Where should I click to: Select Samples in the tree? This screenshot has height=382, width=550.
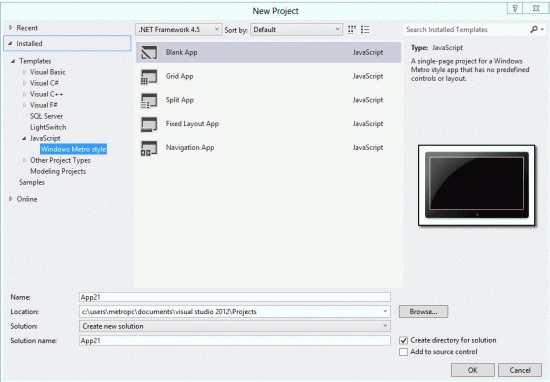(x=32, y=182)
